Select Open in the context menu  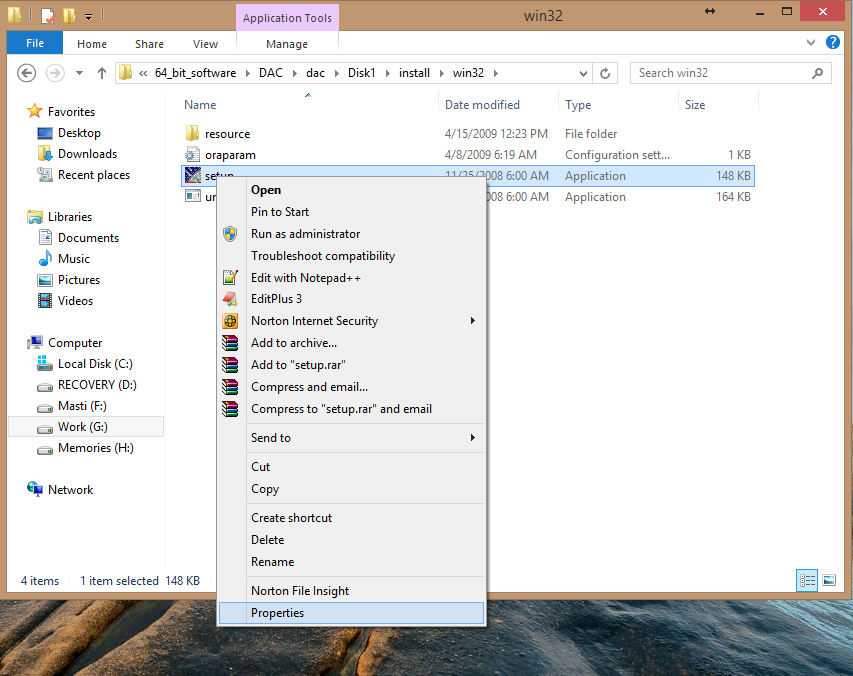[351, 190]
